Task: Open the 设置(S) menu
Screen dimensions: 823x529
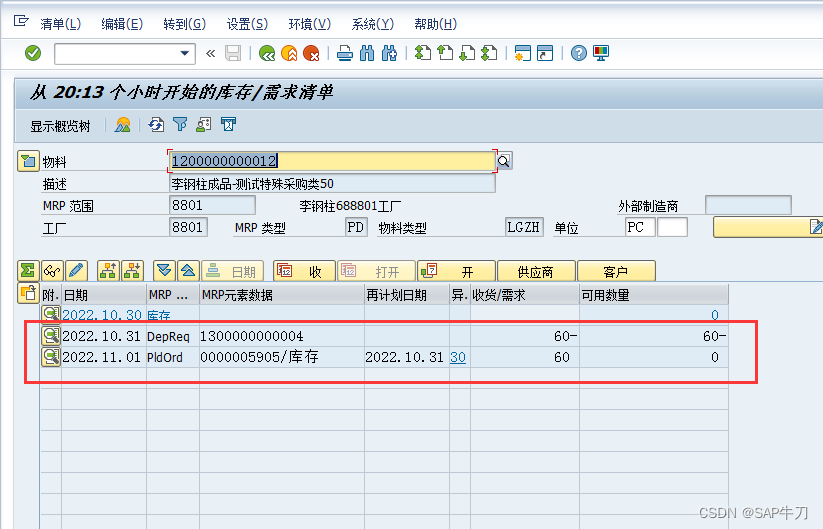Action: pyautogui.click(x=247, y=24)
